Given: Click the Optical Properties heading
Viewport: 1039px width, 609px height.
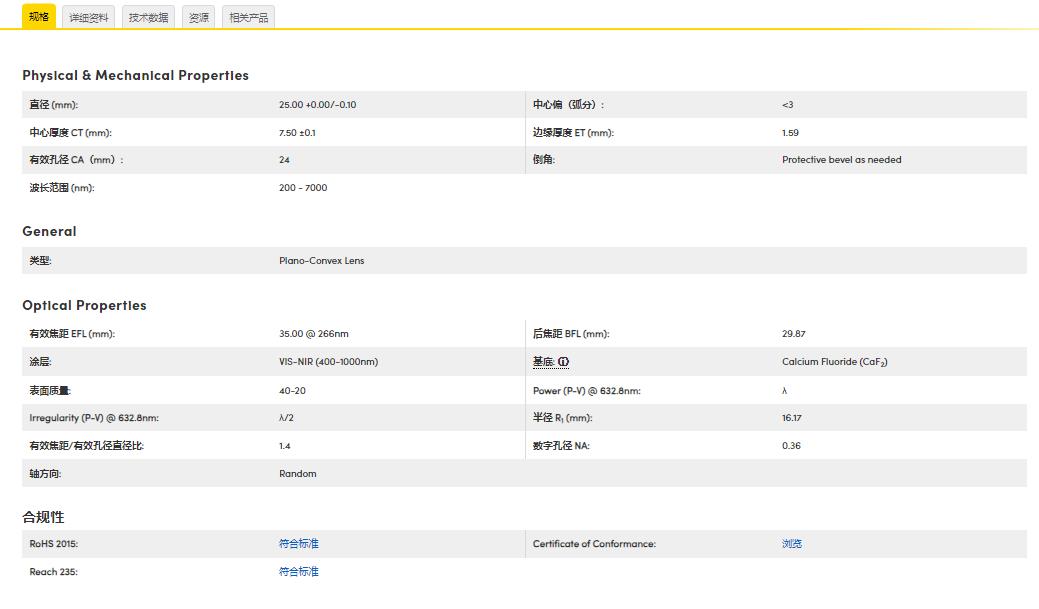Looking at the screenshot, I should coord(84,305).
